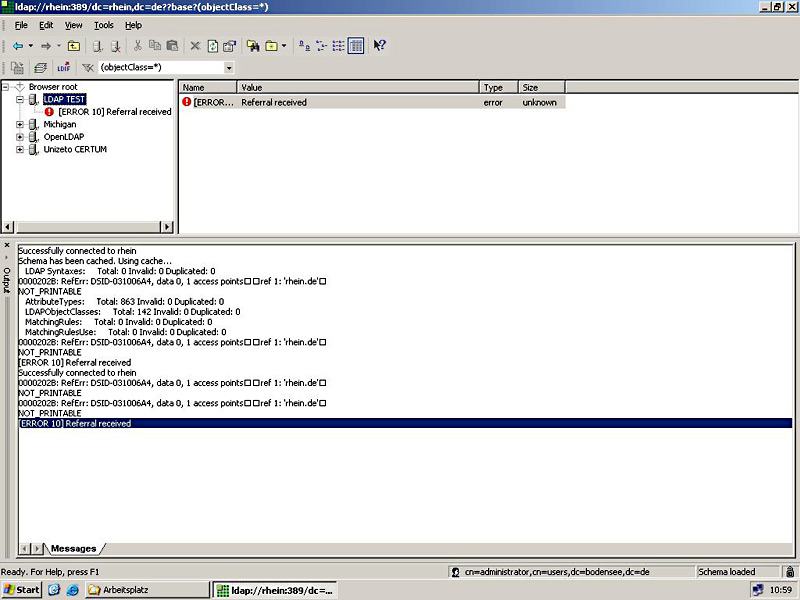Image resolution: width=800 pixels, height=600 pixels.
Task: Open dropdown arrow beside favorites folder icon
Action: coord(284,46)
